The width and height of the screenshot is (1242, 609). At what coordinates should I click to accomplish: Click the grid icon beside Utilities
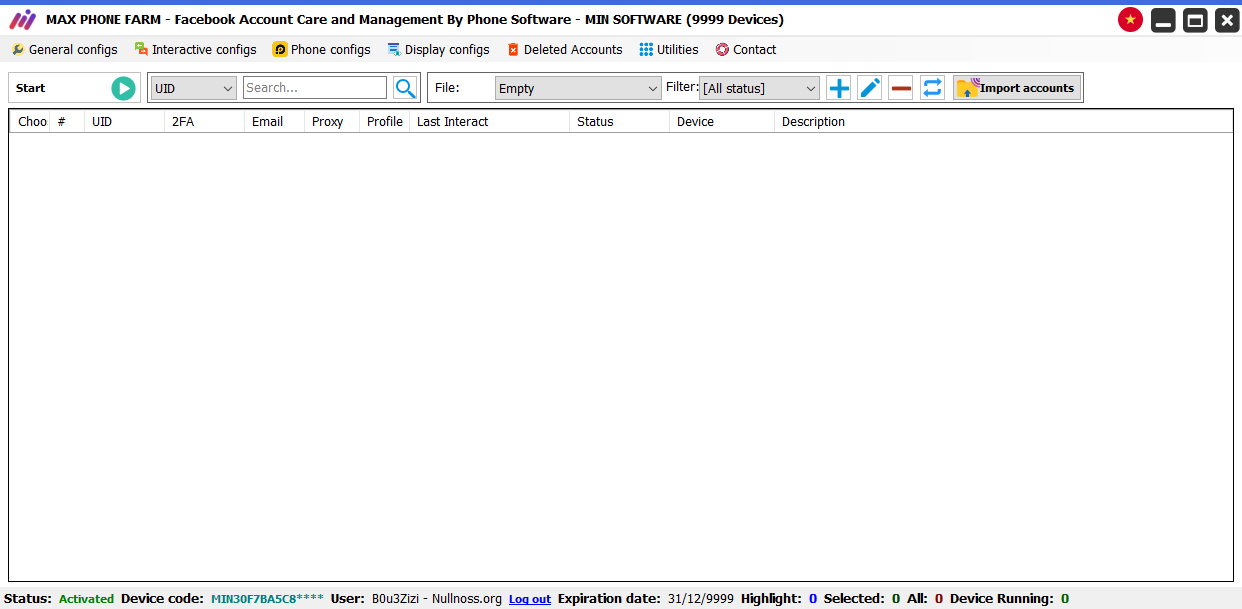pos(646,49)
